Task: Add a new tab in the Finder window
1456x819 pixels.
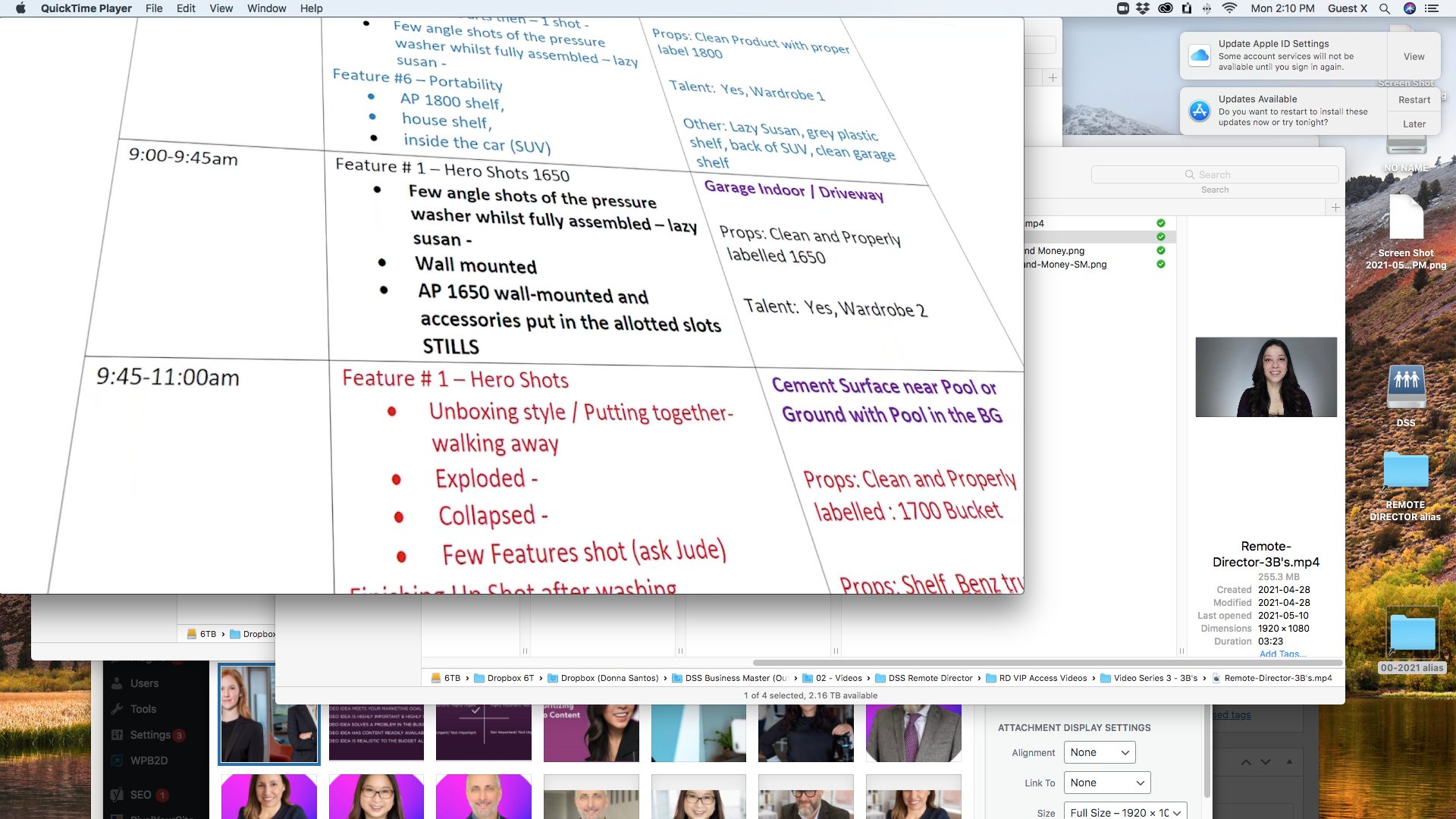Action: click(1335, 207)
